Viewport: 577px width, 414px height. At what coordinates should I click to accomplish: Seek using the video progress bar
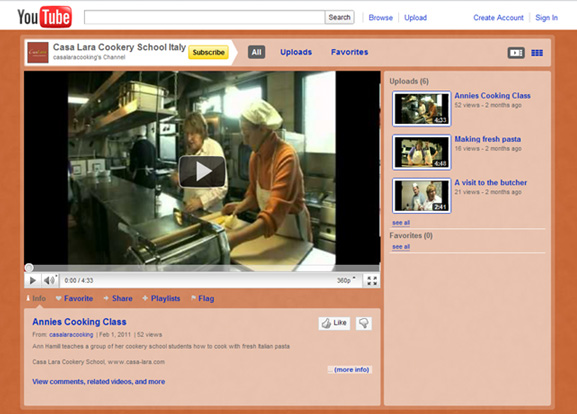pyautogui.click(x=202, y=268)
